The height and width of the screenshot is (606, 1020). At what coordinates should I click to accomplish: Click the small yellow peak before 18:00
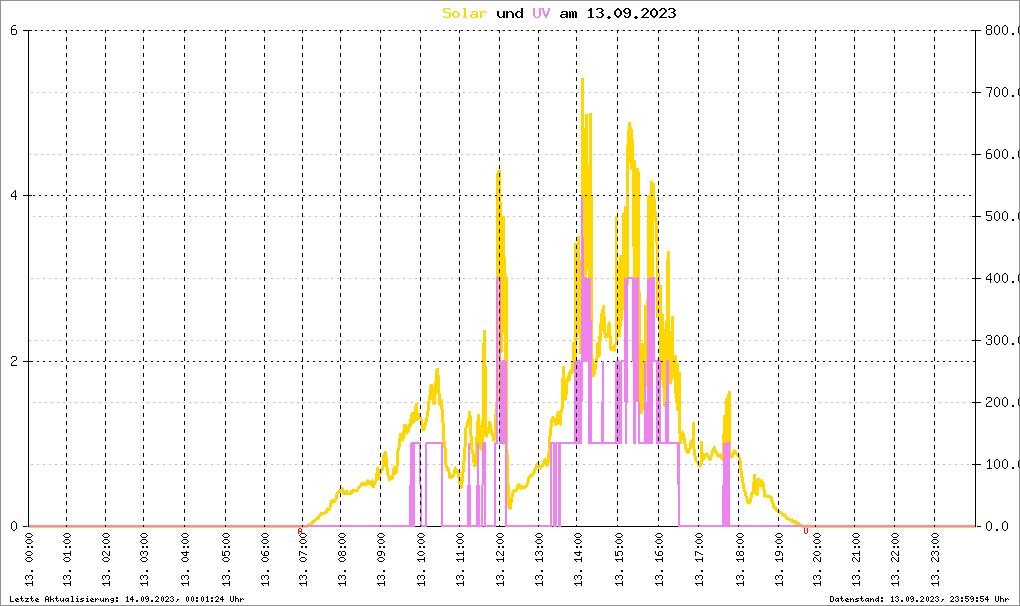(729, 393)
